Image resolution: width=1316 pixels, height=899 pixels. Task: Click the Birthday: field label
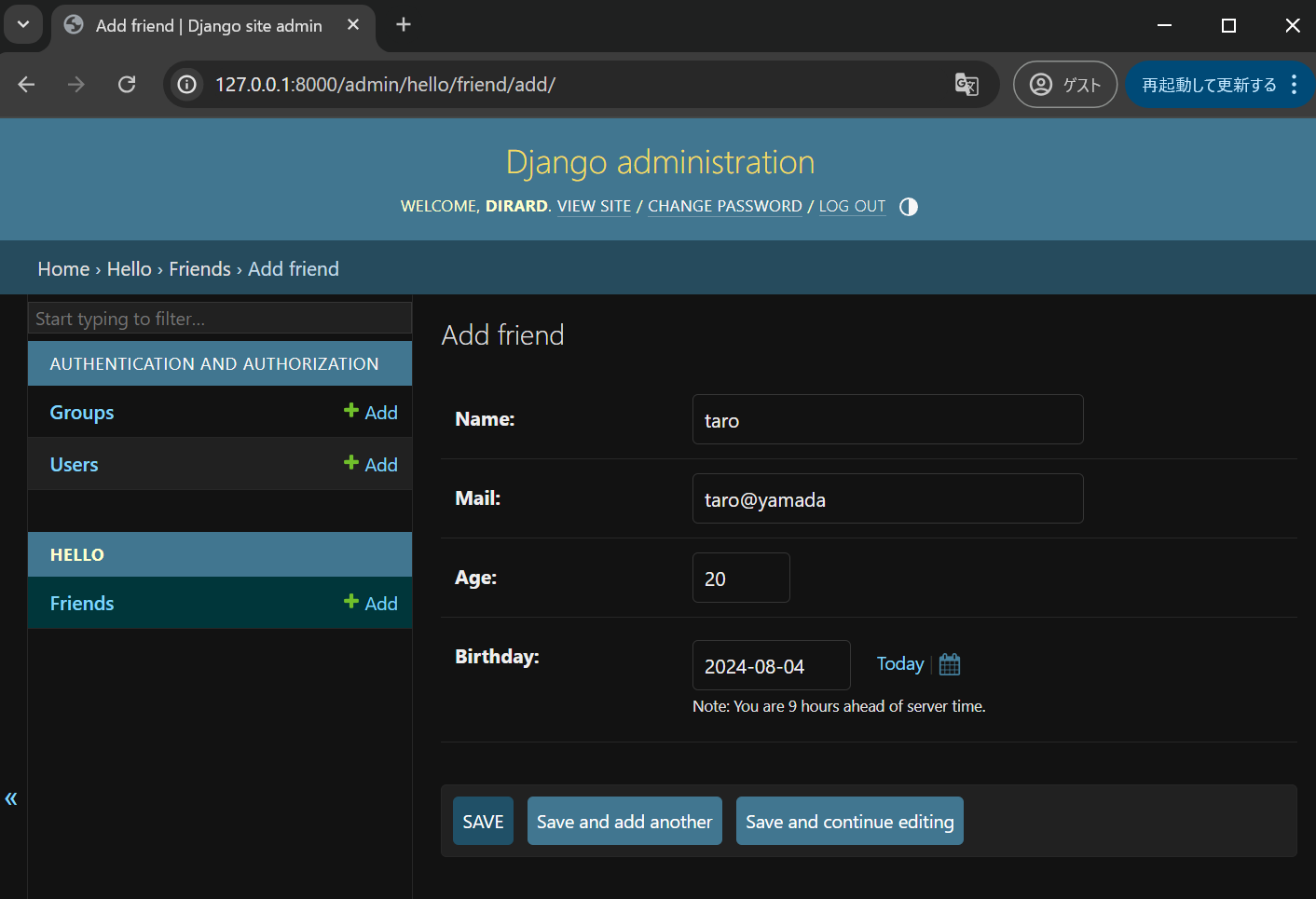pos(497,657)
